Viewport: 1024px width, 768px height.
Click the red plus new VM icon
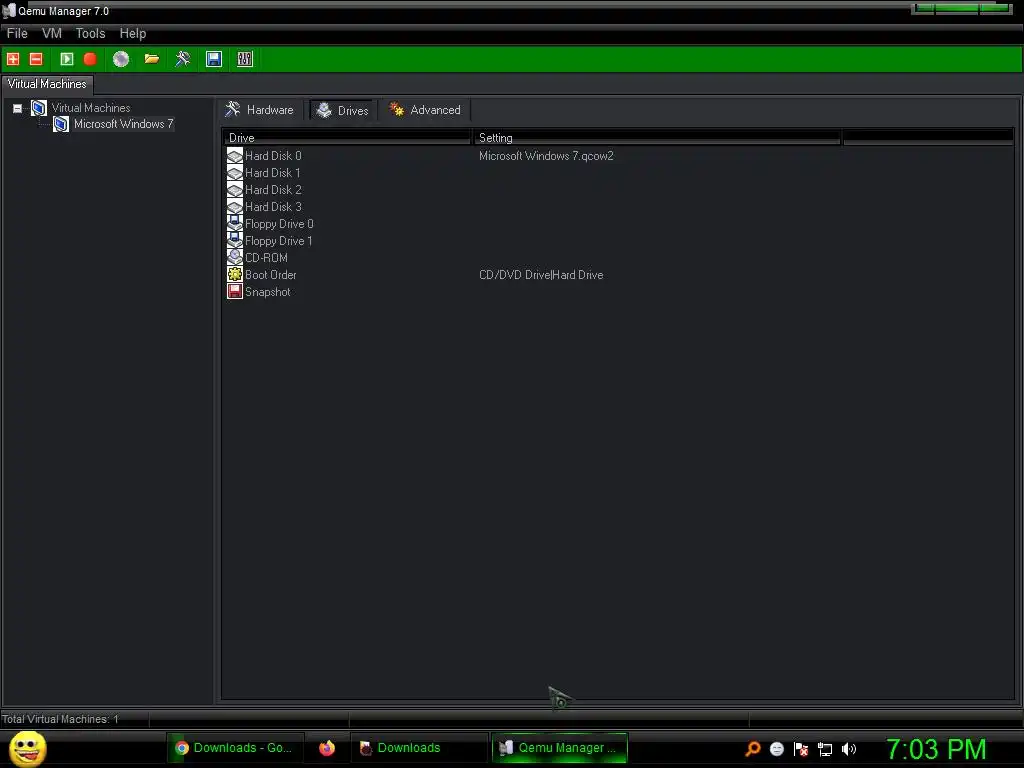[x=13, y=59]
